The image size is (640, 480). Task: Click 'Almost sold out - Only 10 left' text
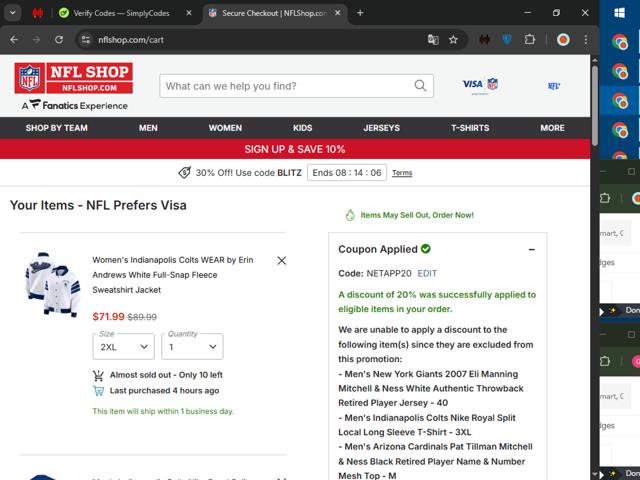pos(166,375)
